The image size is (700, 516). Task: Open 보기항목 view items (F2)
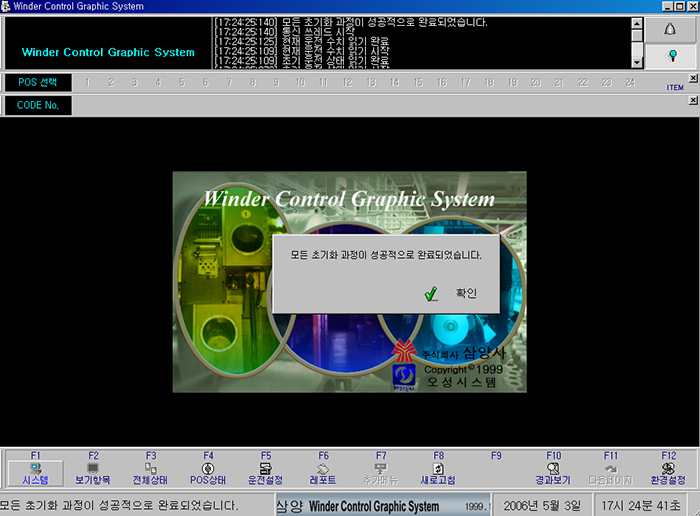tap(93, 472)
